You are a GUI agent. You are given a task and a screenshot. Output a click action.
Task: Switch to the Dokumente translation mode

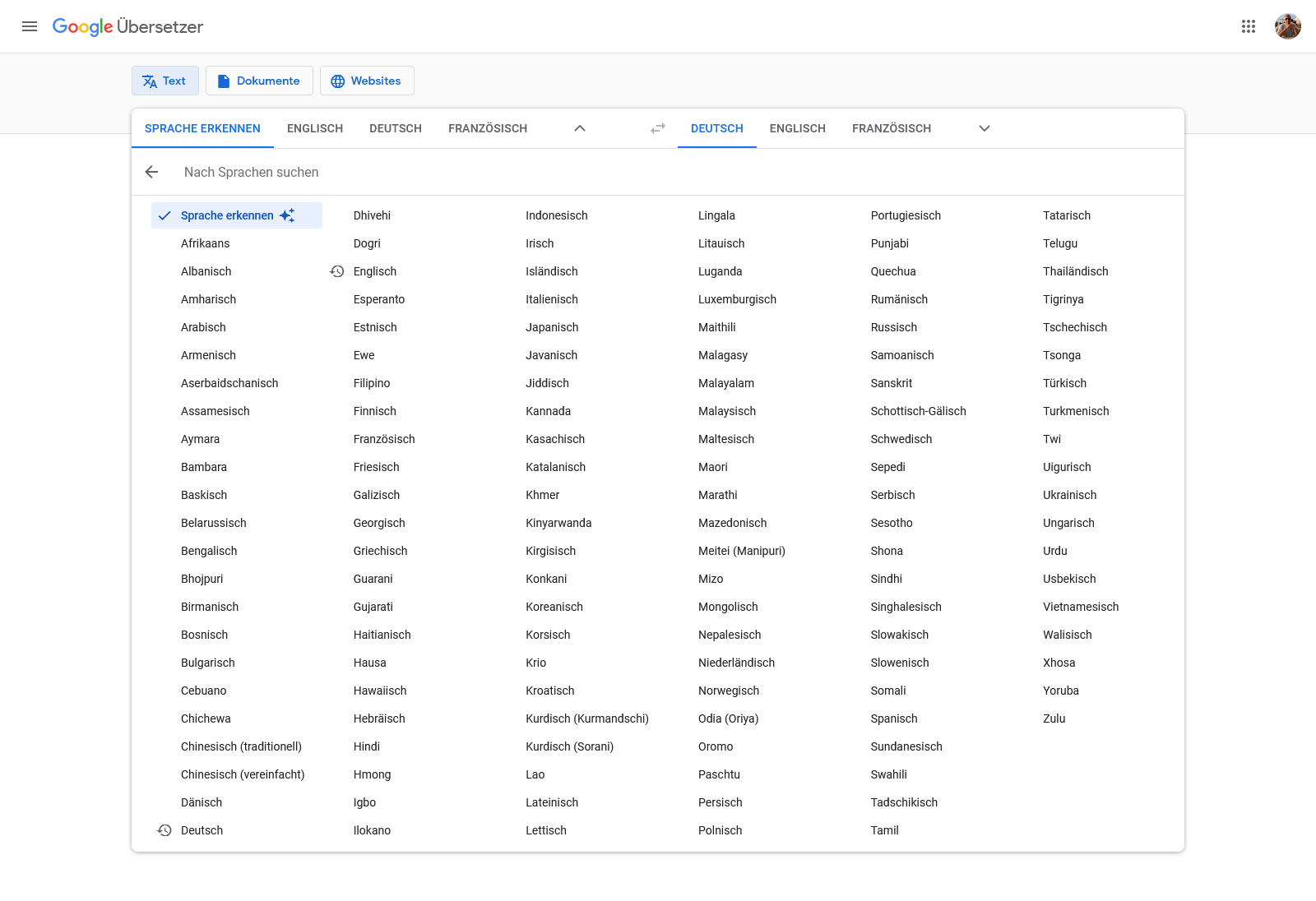click(259, 81)
